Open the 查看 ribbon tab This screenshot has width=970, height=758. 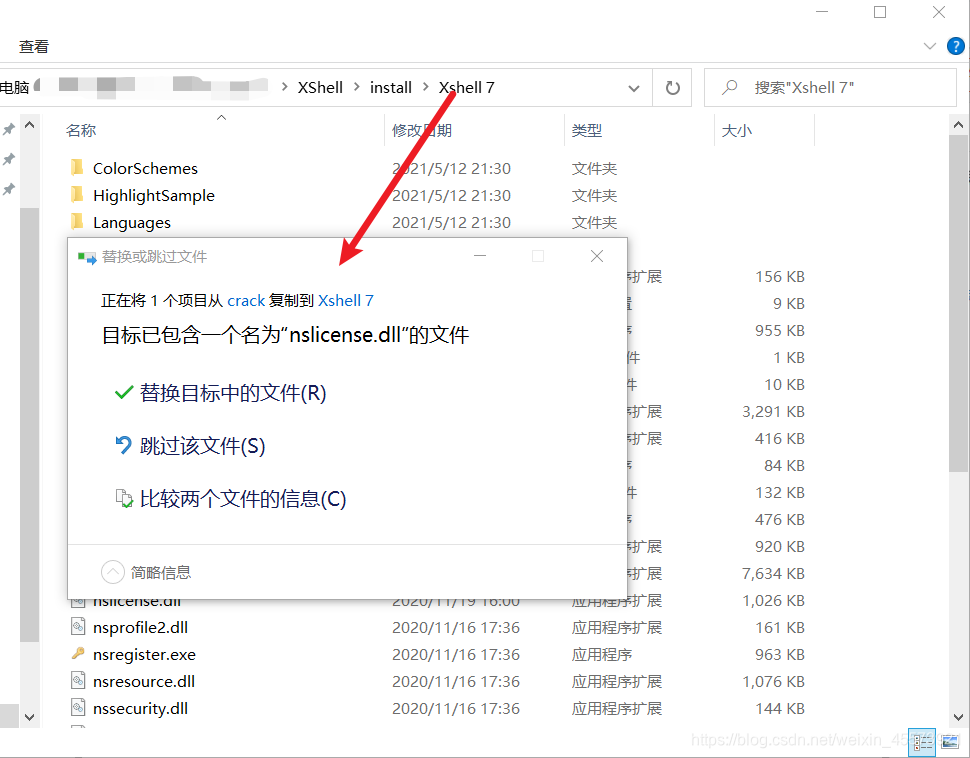click(x=33, y=46)
